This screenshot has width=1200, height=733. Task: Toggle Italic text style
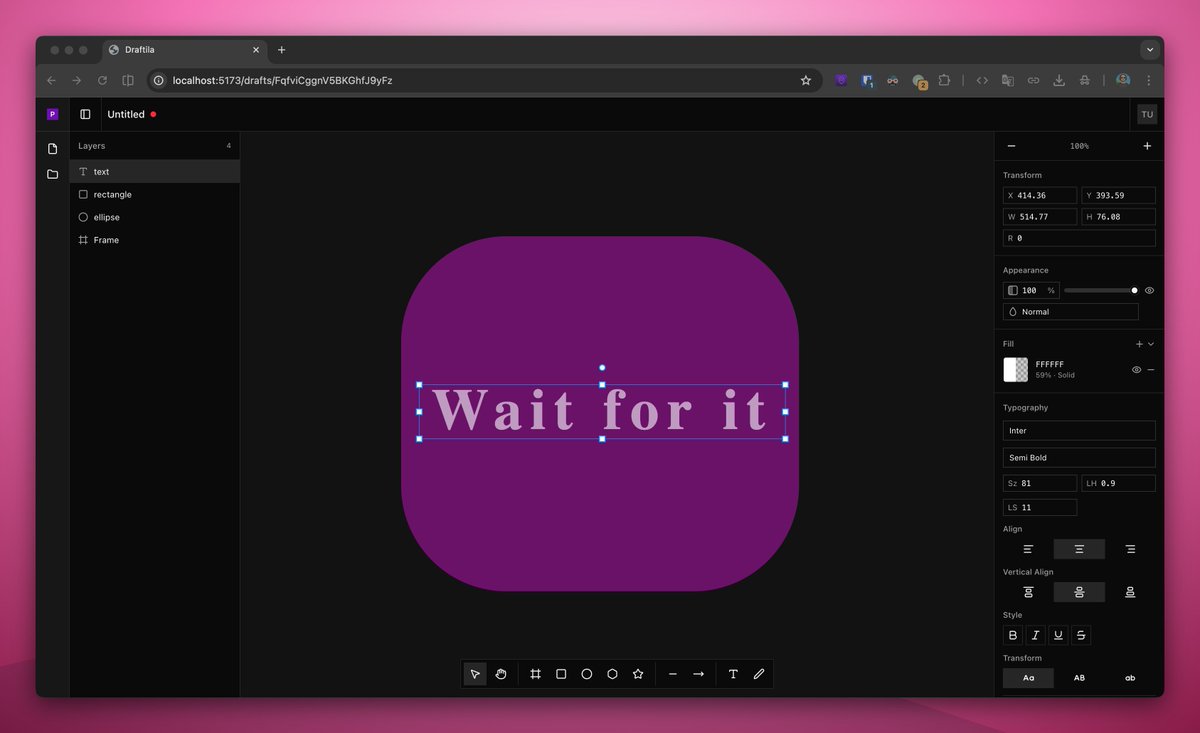tap(1036, 635)
